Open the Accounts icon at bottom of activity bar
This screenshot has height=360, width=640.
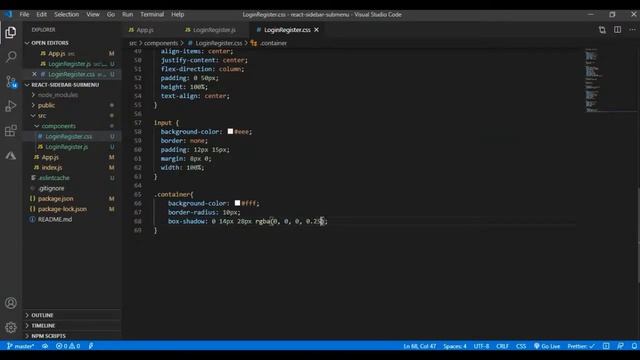[x=11, y=303]
